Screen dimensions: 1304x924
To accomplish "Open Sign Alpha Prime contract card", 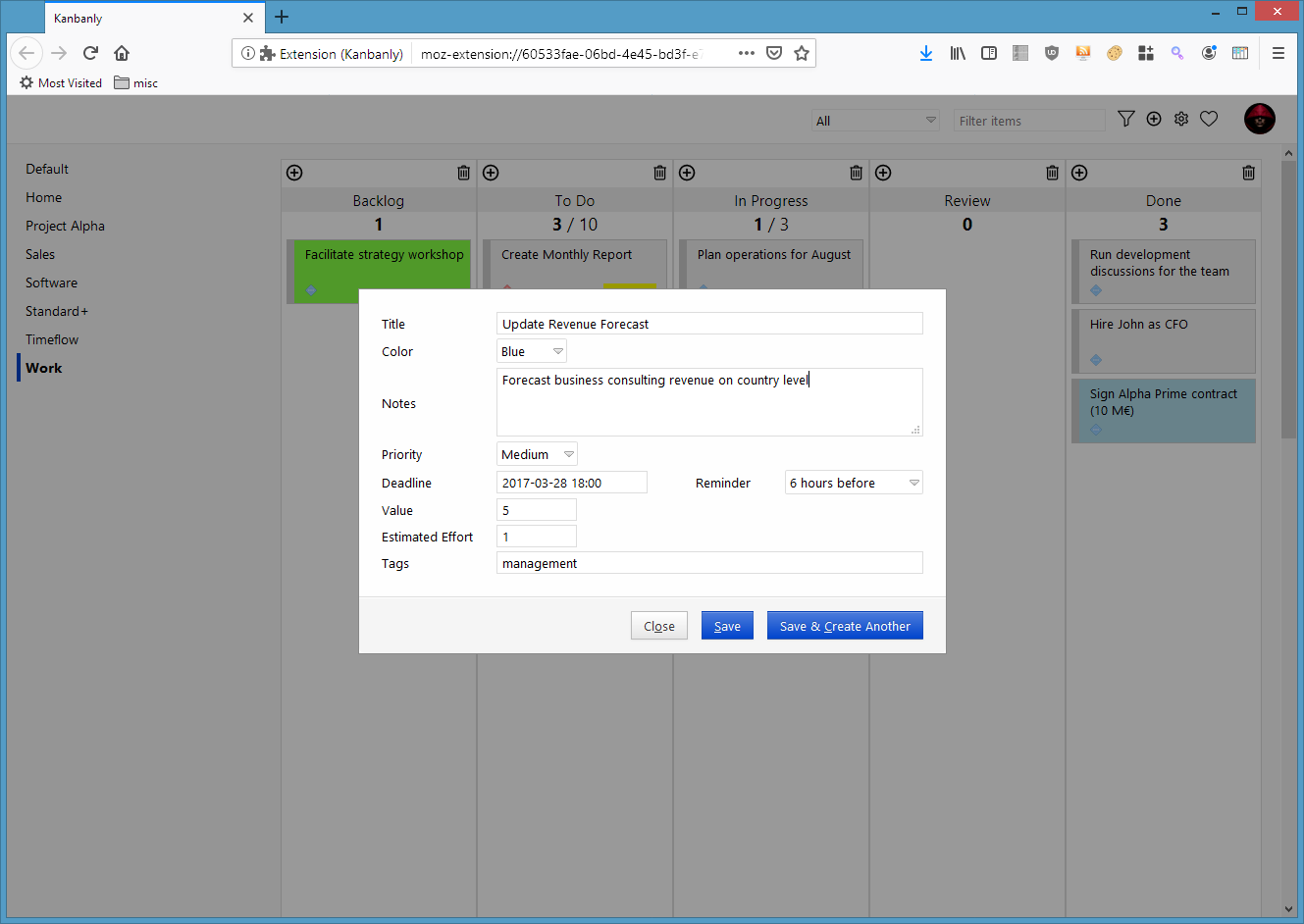I will pos(1164,411).
